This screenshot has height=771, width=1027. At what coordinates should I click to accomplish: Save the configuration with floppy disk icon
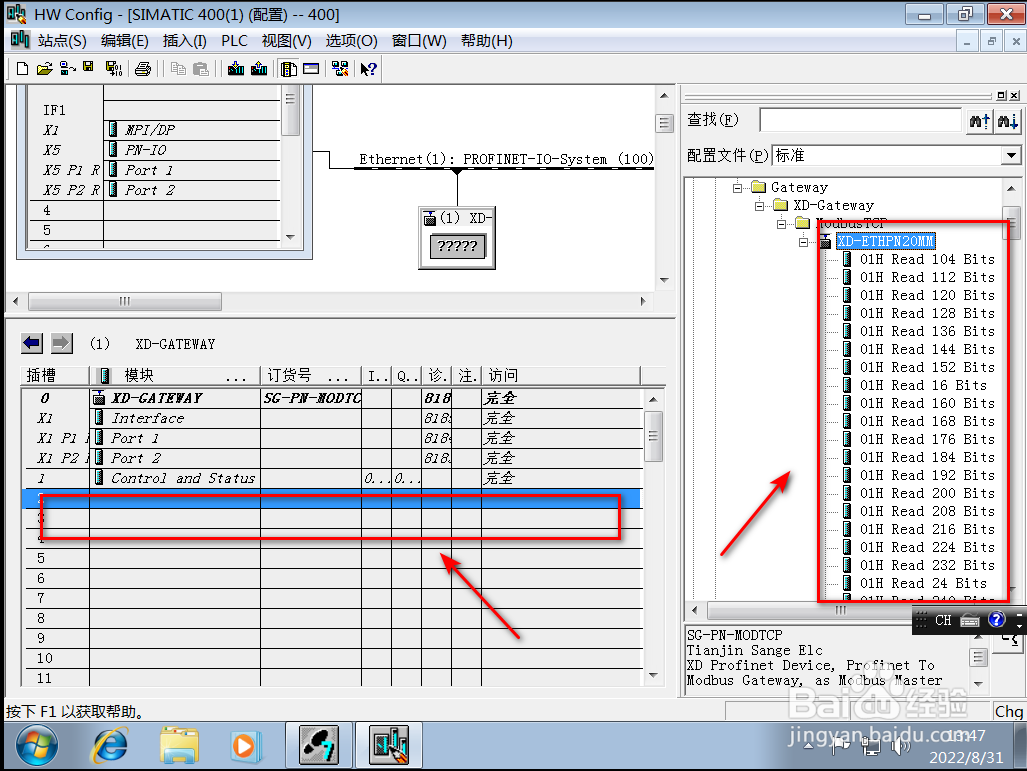pyautogui.click(x=88, y=67)
